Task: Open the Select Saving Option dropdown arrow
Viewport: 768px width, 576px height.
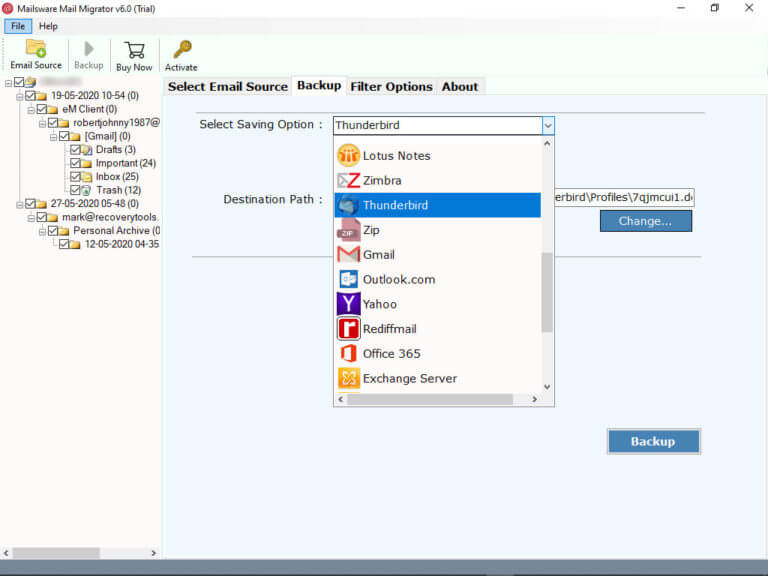Action: click(x=548, y=125)
